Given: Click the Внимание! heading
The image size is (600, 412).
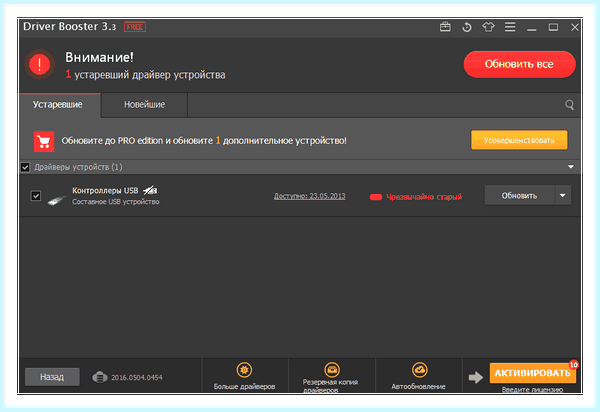Looking at the screenshot, I should click(99, 57).
